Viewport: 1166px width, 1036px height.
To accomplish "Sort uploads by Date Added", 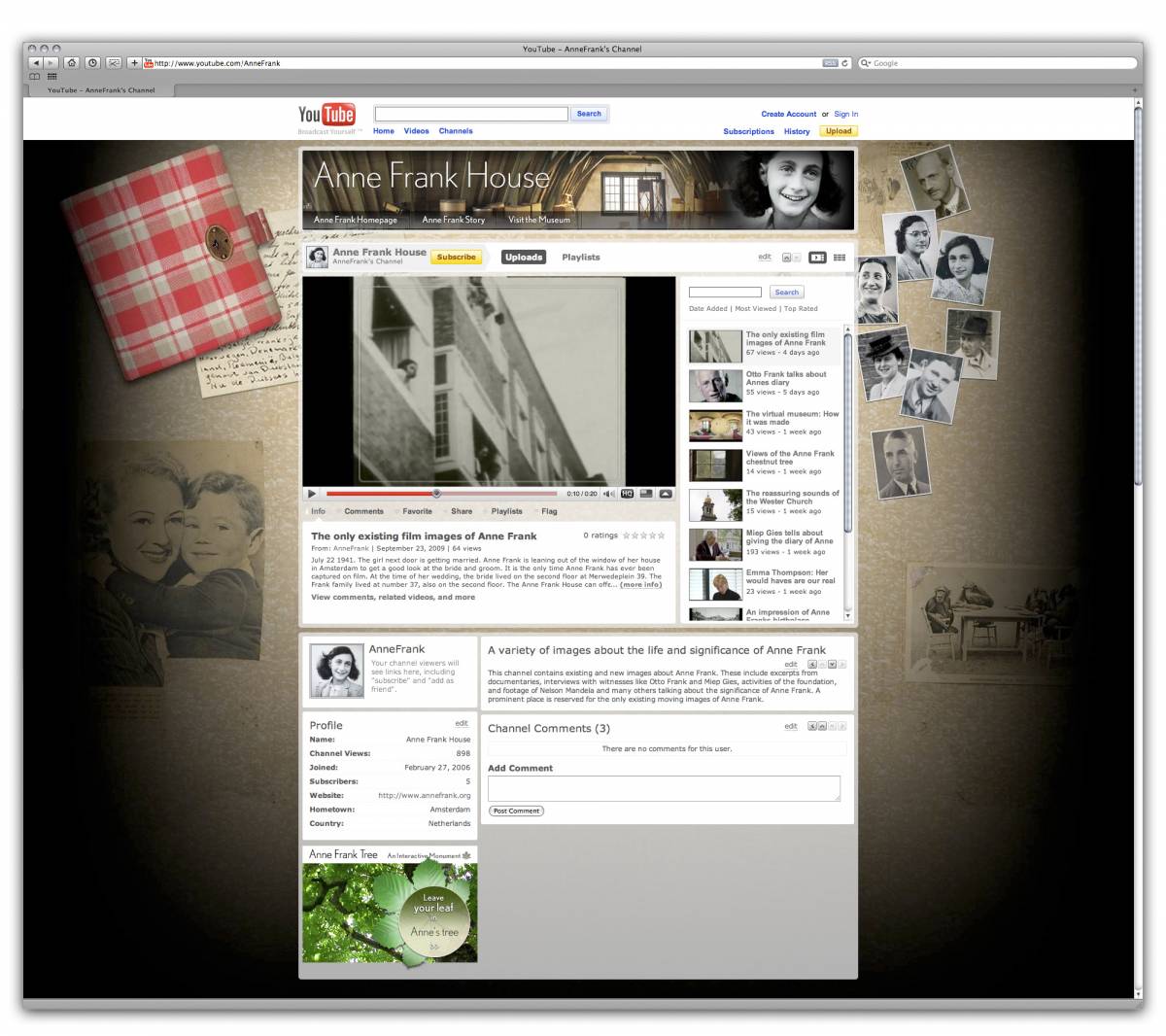I will pyautogui.click(x=708, y=309).
